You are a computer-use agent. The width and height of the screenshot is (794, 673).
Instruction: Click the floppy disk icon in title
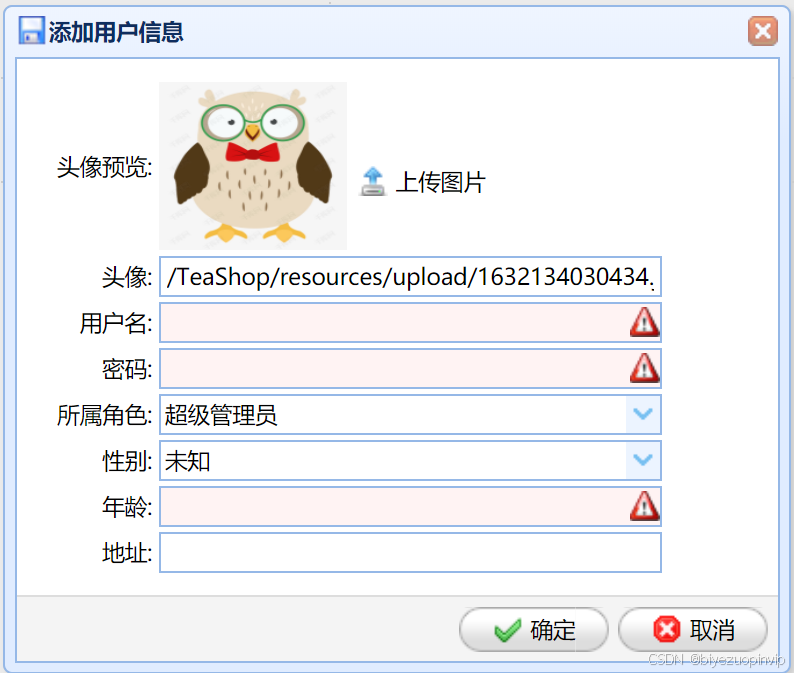click(x=31, y=30)
